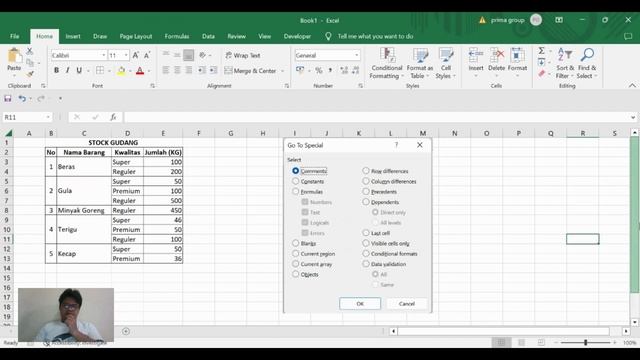Click the Borders icon
The image size is (640, 360).
click(100, 71)
